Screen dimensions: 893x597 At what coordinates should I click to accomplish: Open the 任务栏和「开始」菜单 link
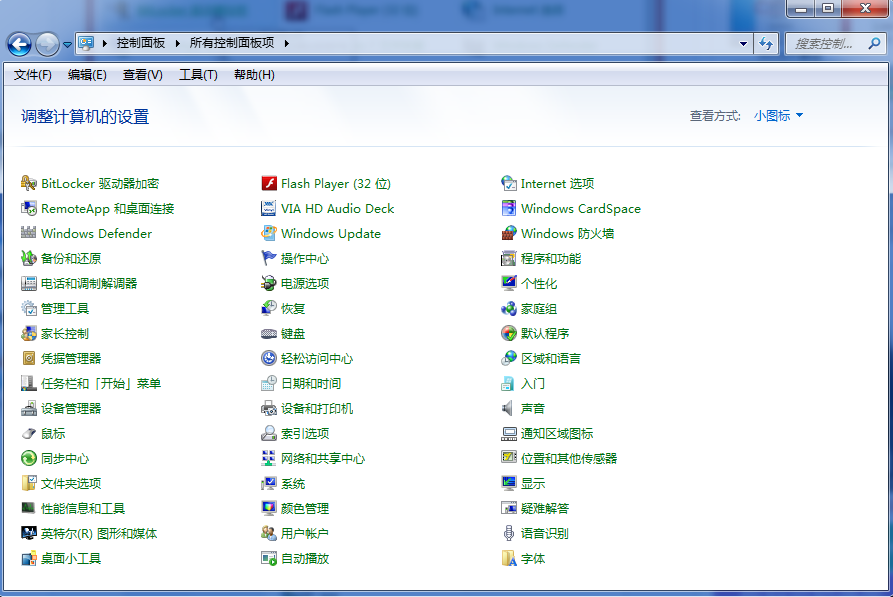101,383
